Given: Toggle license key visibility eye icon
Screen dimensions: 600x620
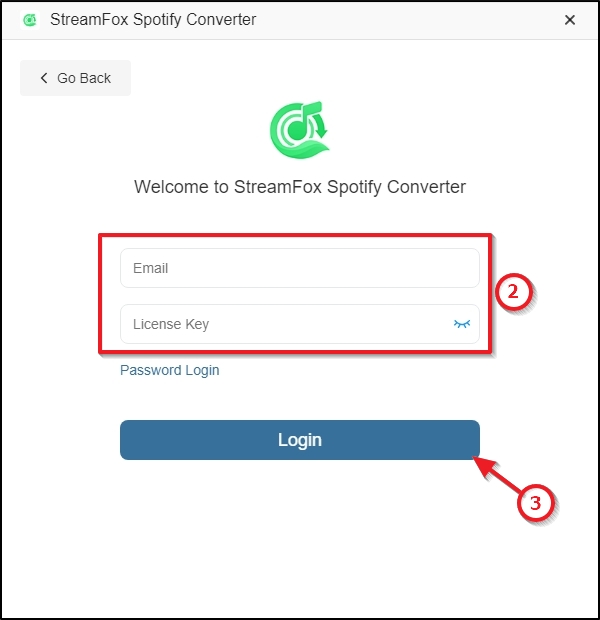Looking at the screenshot, I should coord(462,324).
